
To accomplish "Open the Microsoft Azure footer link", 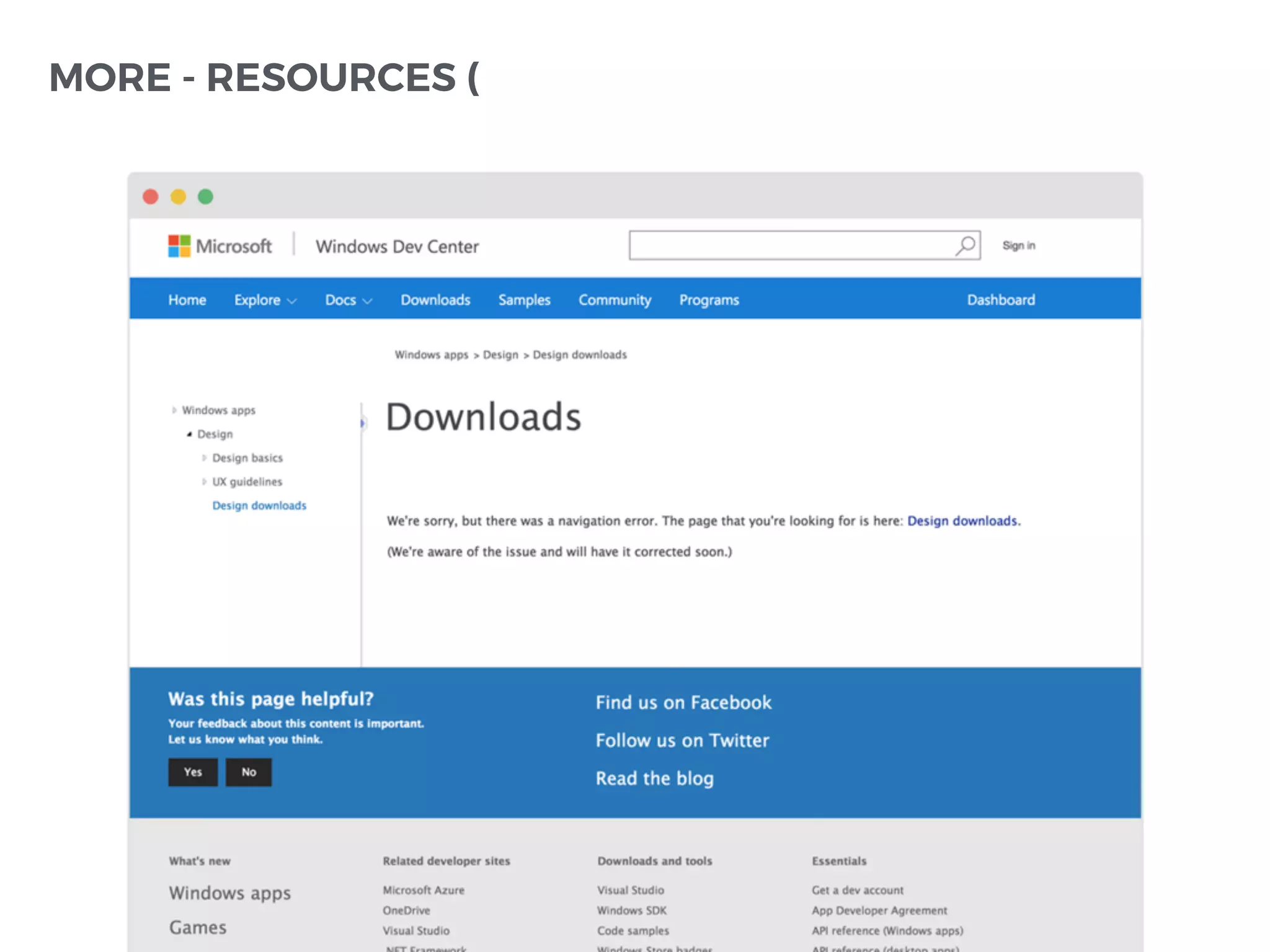I will point(424,890).
